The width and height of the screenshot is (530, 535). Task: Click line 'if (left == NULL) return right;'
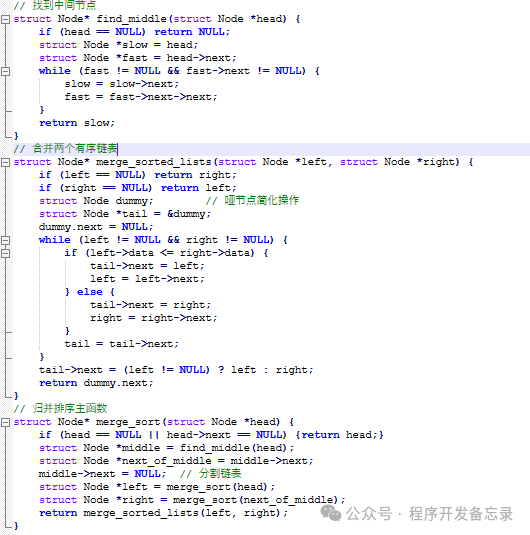click(138, 175)
